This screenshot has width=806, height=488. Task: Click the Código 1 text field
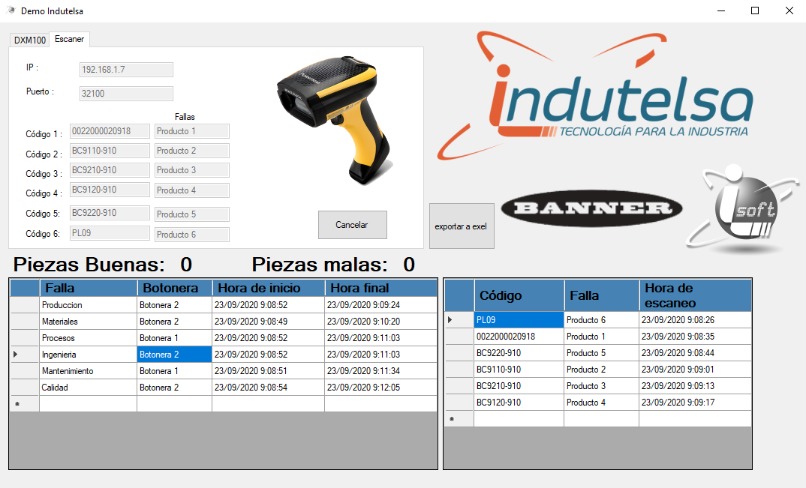pyautogui.click(x=109, y=131)
